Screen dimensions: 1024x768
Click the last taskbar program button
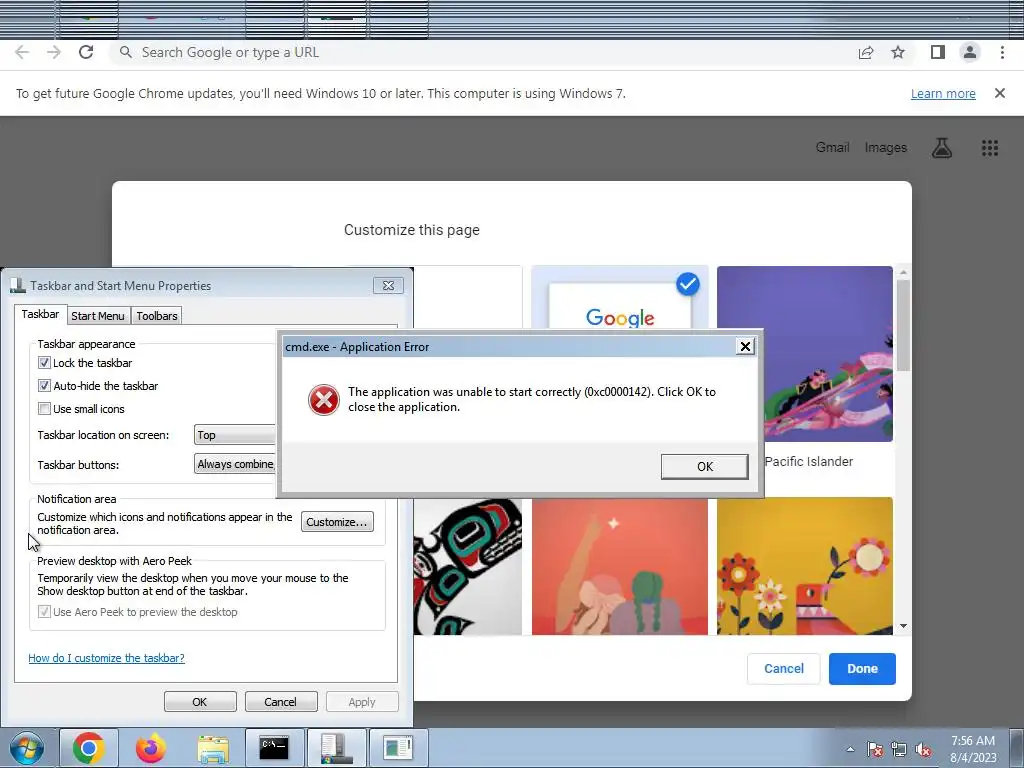[398, 748]
